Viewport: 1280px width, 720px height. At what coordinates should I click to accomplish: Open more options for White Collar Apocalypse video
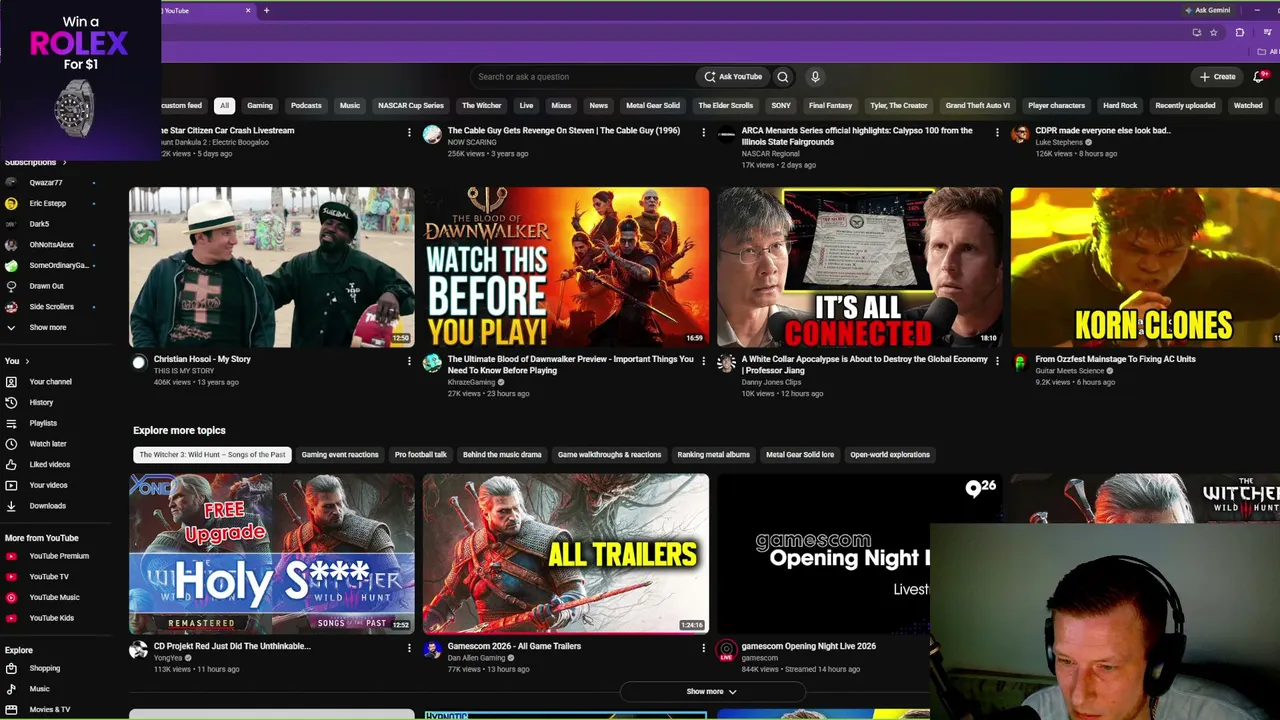997,360
